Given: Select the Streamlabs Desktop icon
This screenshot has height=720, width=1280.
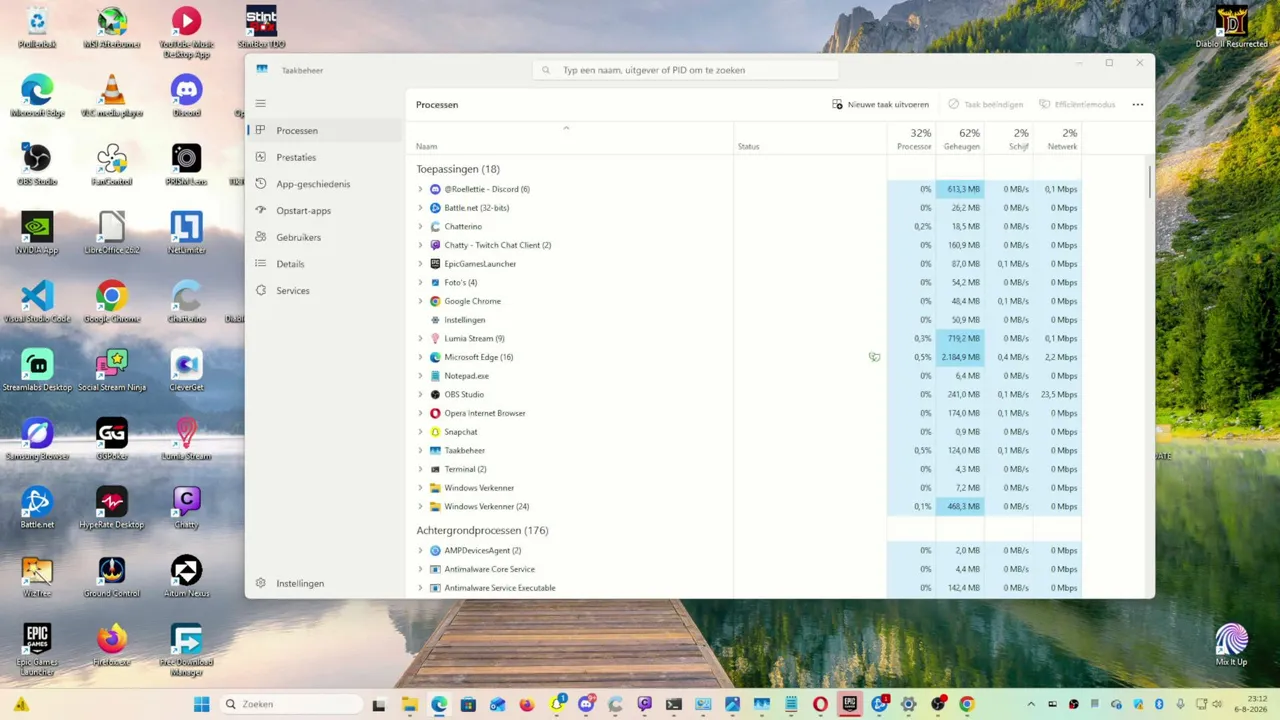Looking at the screenshot, I should (x=37, y=370).
